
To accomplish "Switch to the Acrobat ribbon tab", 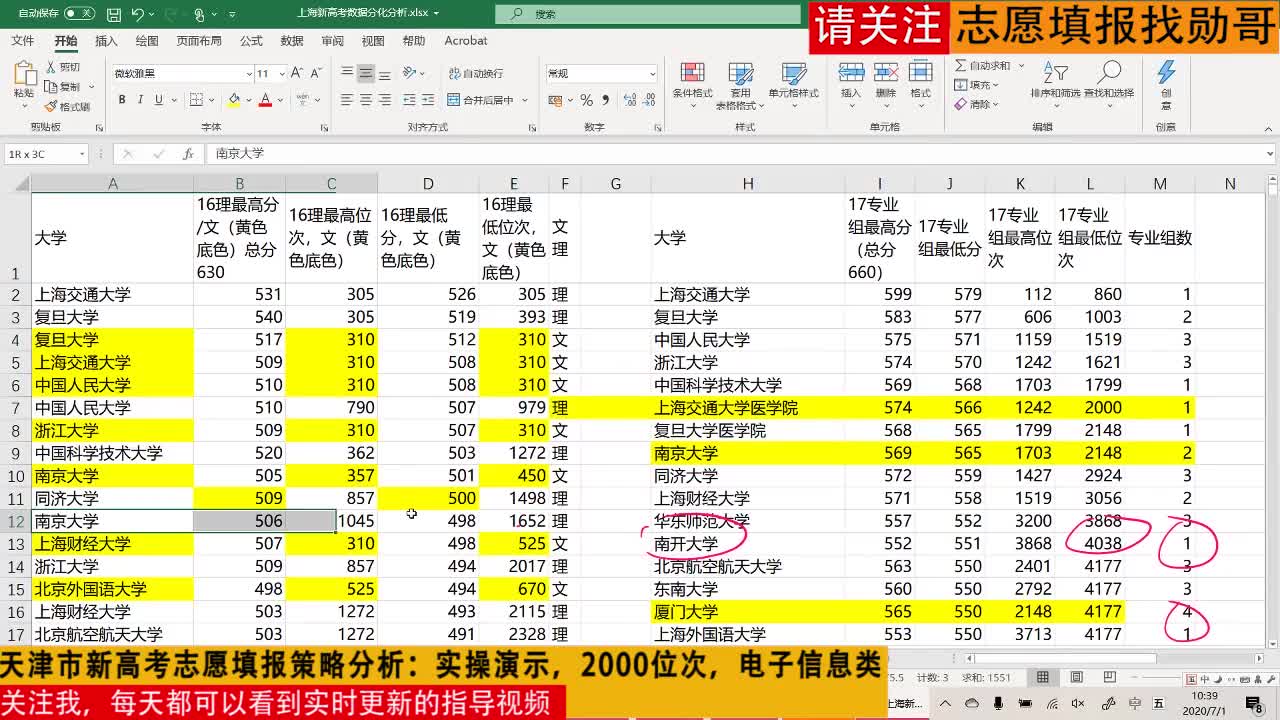I will [x=466, y=41].
